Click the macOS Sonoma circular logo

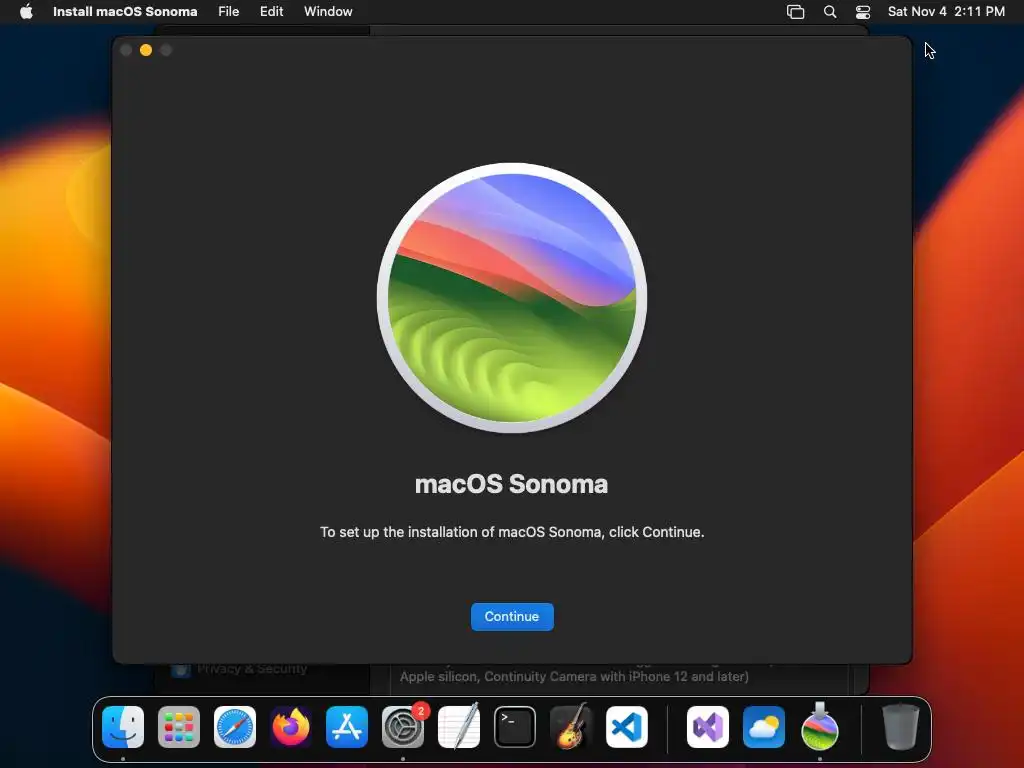(x=512, y=298)
